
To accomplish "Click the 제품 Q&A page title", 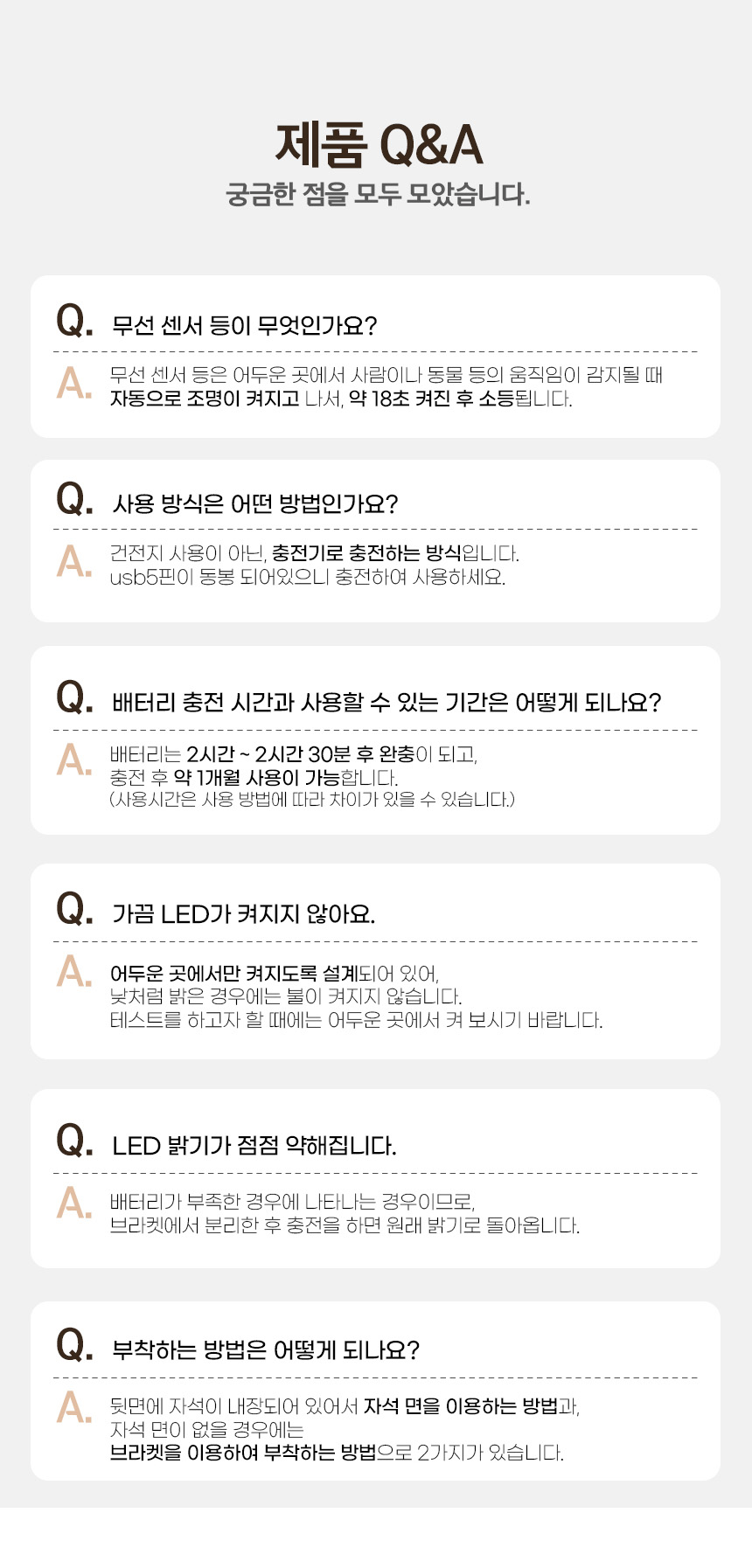I will pyautogui.click(x=379, y=145).
